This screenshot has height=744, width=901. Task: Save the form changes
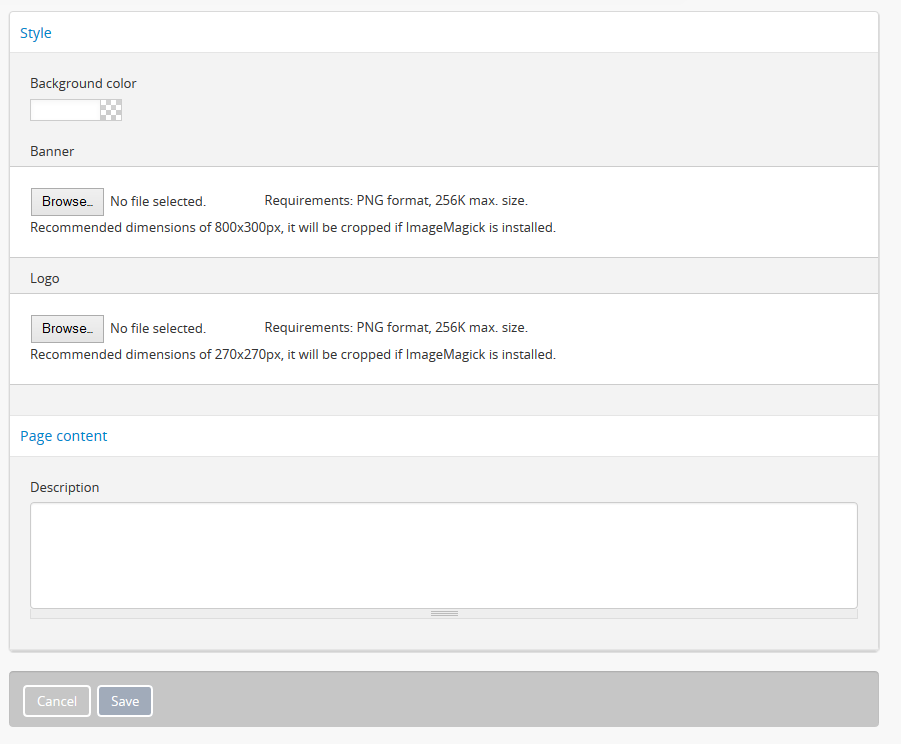[125, 701]
